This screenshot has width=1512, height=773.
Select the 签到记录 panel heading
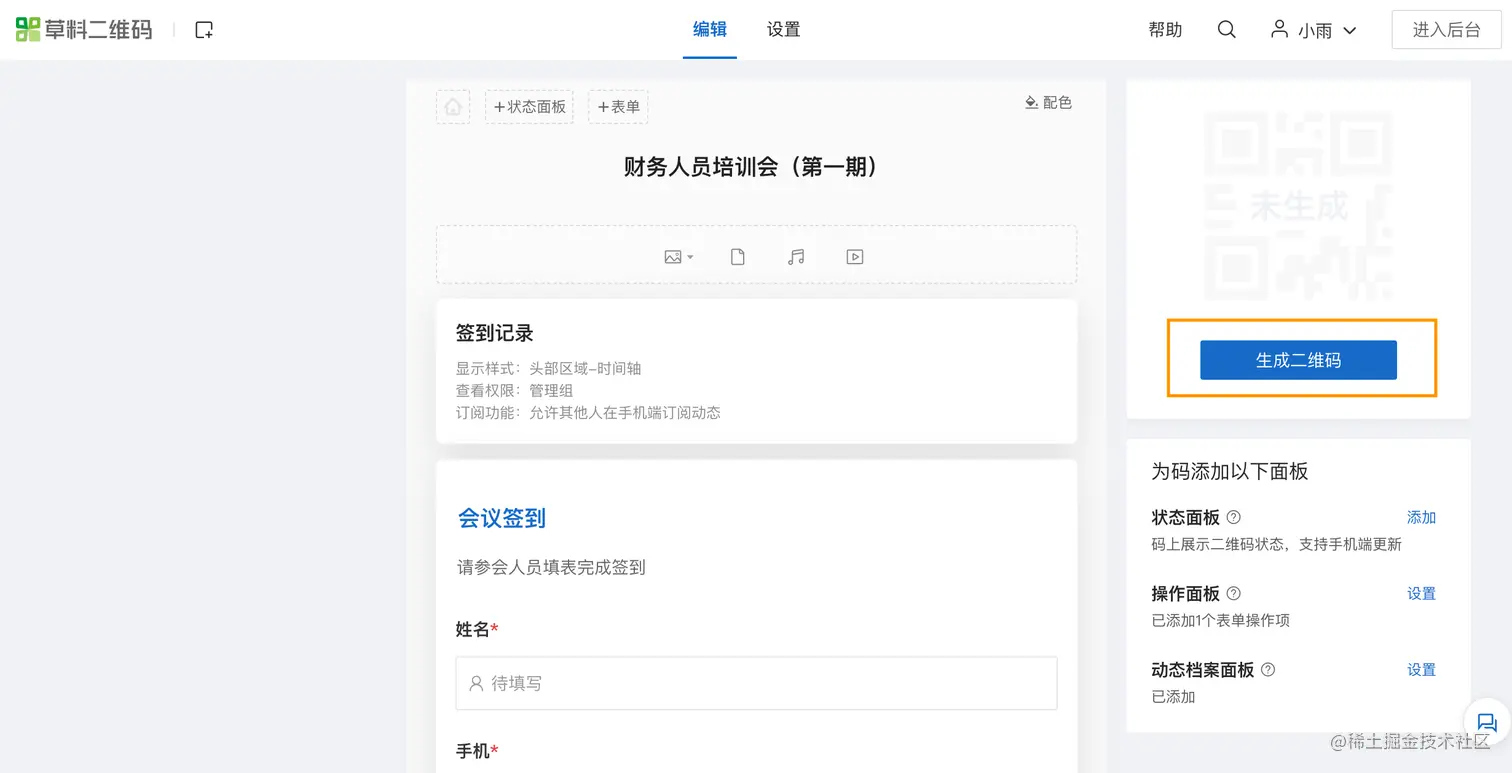click(494, 333)
